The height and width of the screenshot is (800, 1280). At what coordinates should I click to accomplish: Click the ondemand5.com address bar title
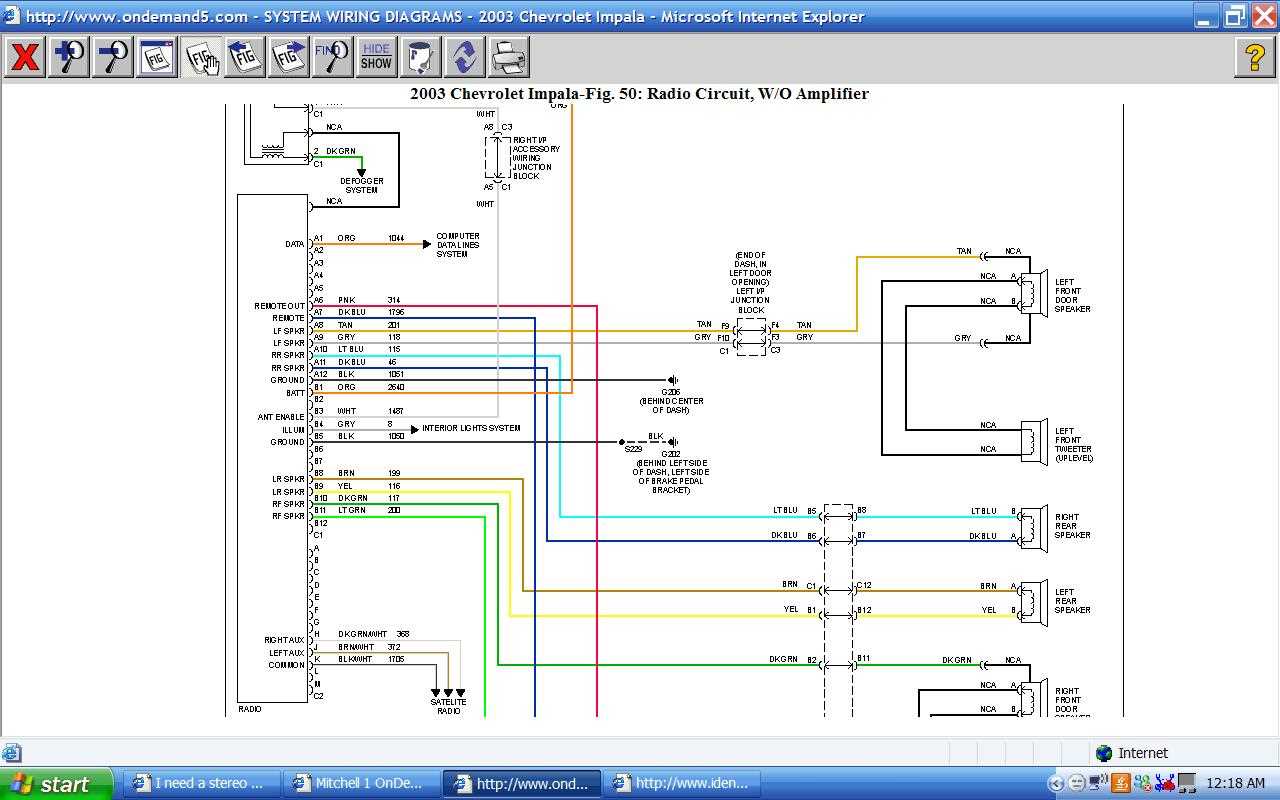point(120,15)
